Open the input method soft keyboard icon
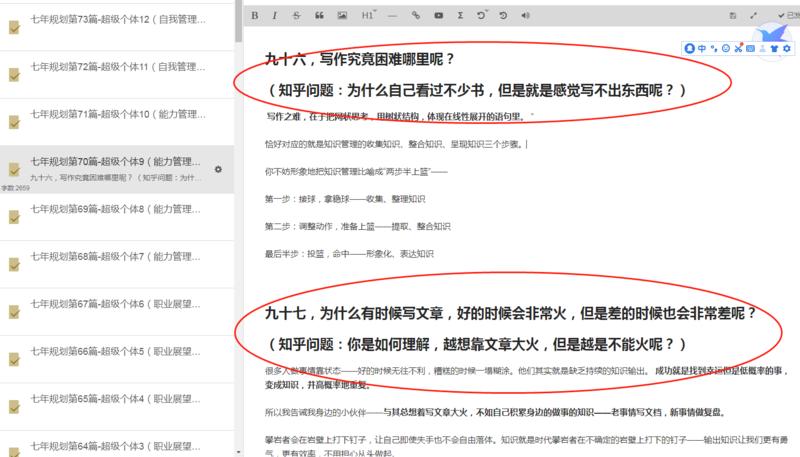800x457 pixels. pyautogui.click(x=750, y=48)
